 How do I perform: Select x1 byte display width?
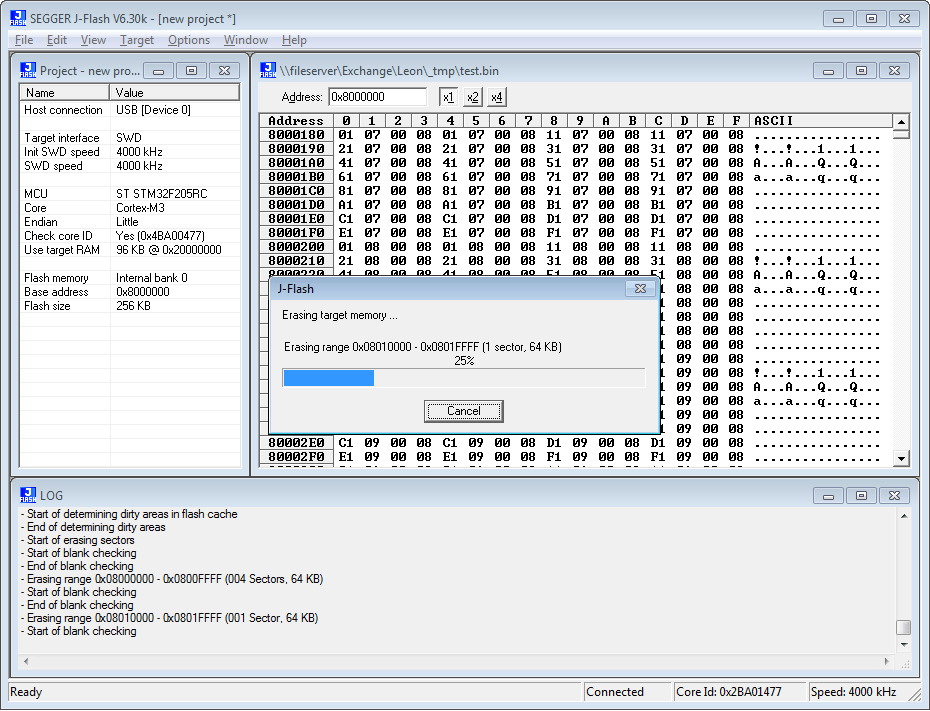point(448,97)
